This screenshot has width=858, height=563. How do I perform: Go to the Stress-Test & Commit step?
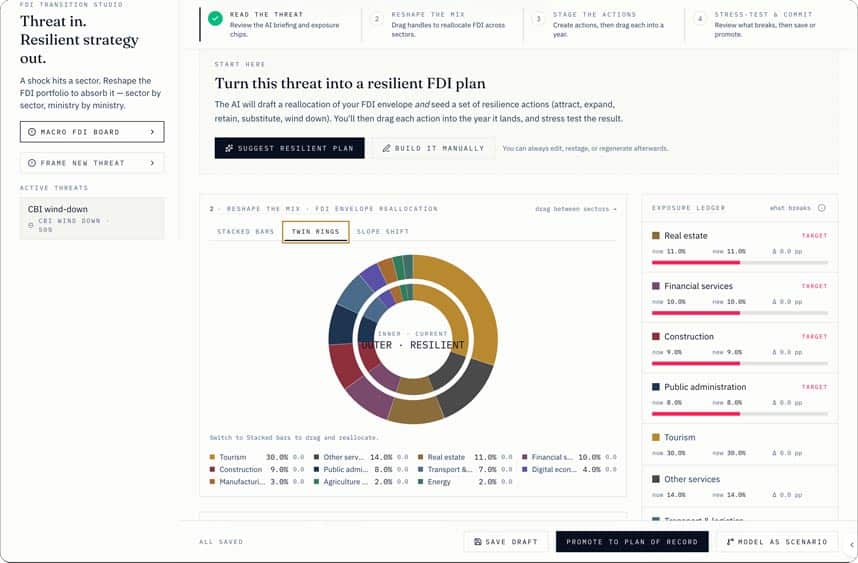[x=762, y=24]
